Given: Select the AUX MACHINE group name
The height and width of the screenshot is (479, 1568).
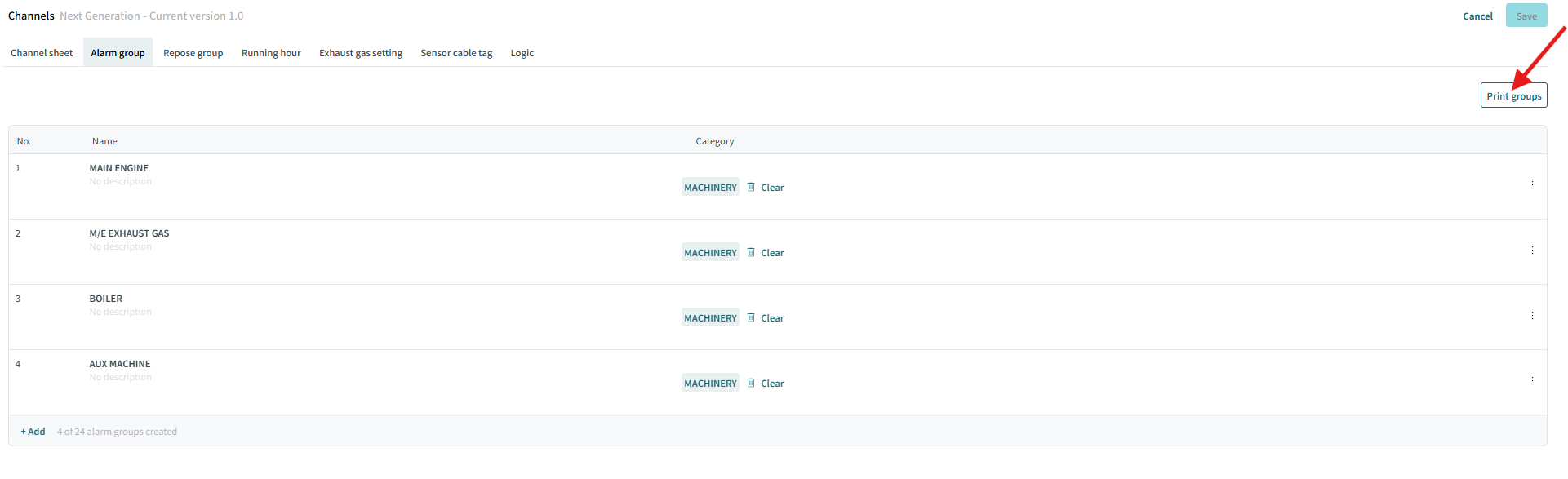Looking at the screenshot, I should point(120,364).
